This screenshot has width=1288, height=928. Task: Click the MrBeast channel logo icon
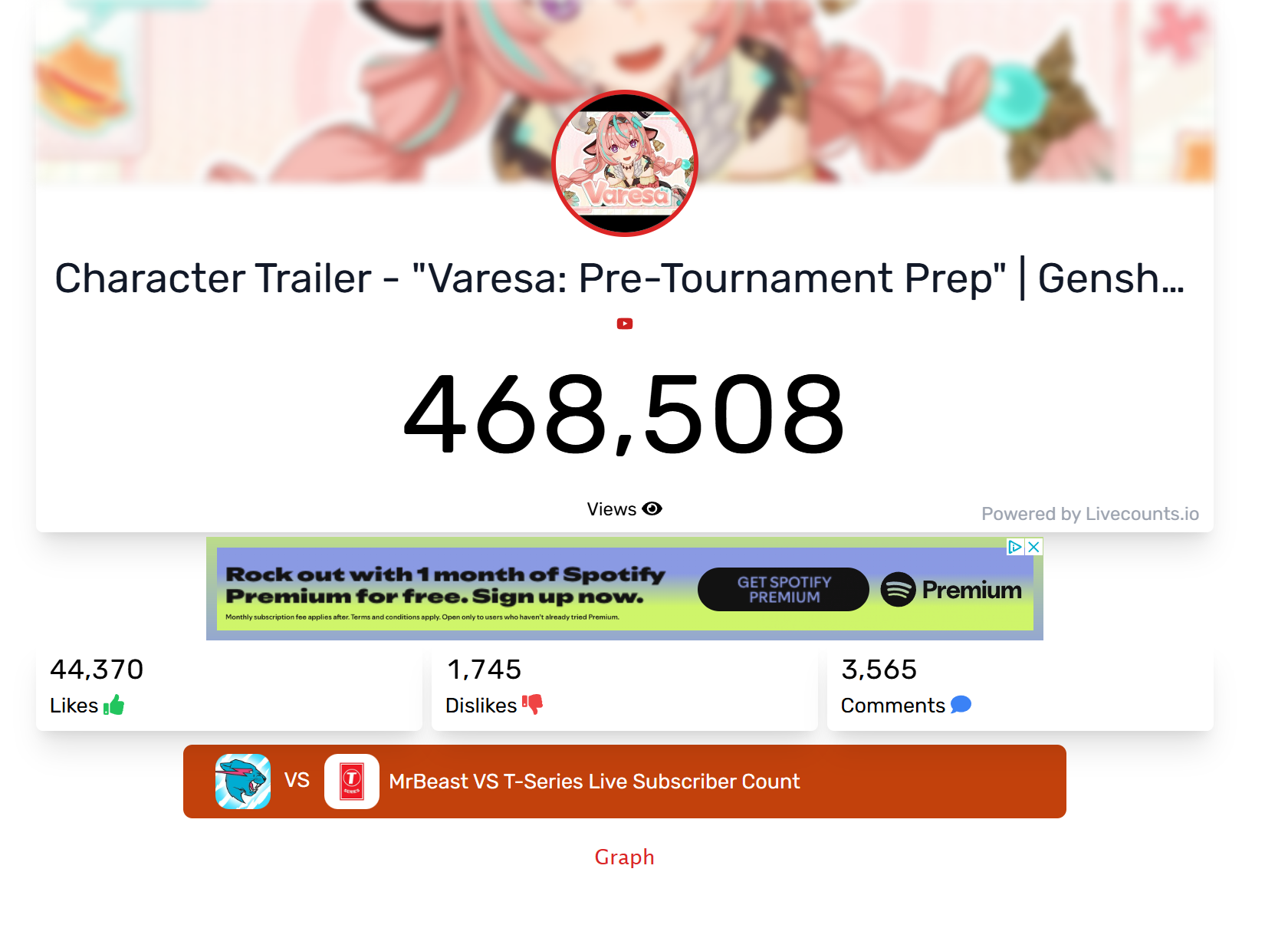coord(243,782)
